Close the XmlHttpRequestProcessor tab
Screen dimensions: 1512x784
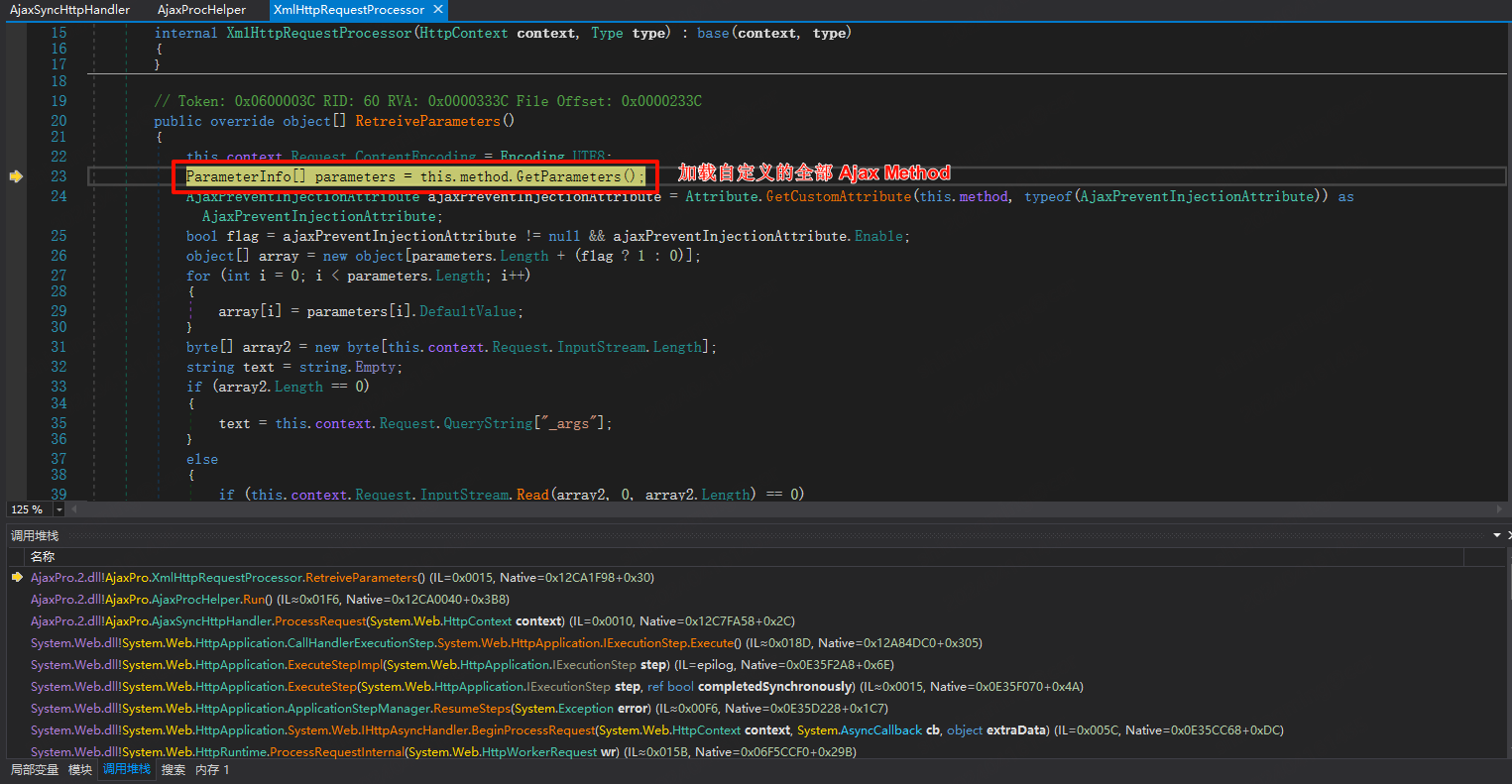[x=436, y=10]
